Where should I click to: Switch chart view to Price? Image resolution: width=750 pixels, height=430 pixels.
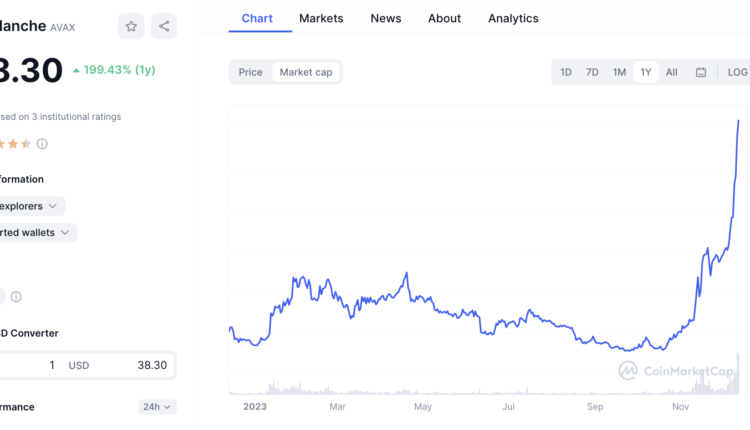pos(251,72)
